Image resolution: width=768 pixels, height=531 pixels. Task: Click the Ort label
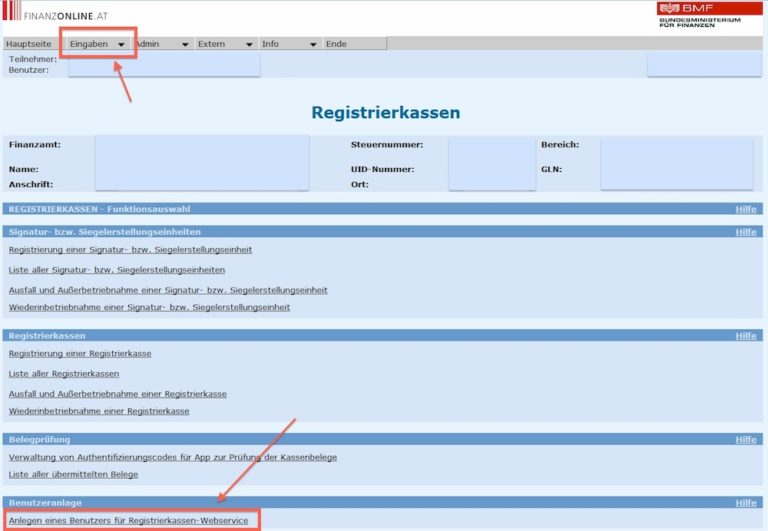(x=360, y=184)
